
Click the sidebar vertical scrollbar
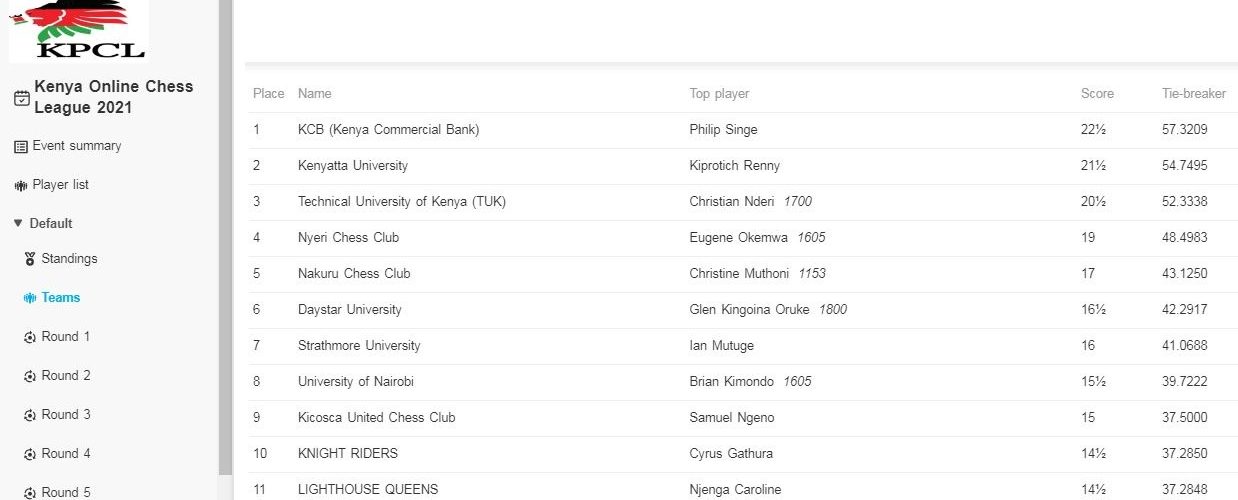pyautogui.click(x=225, y=238)
